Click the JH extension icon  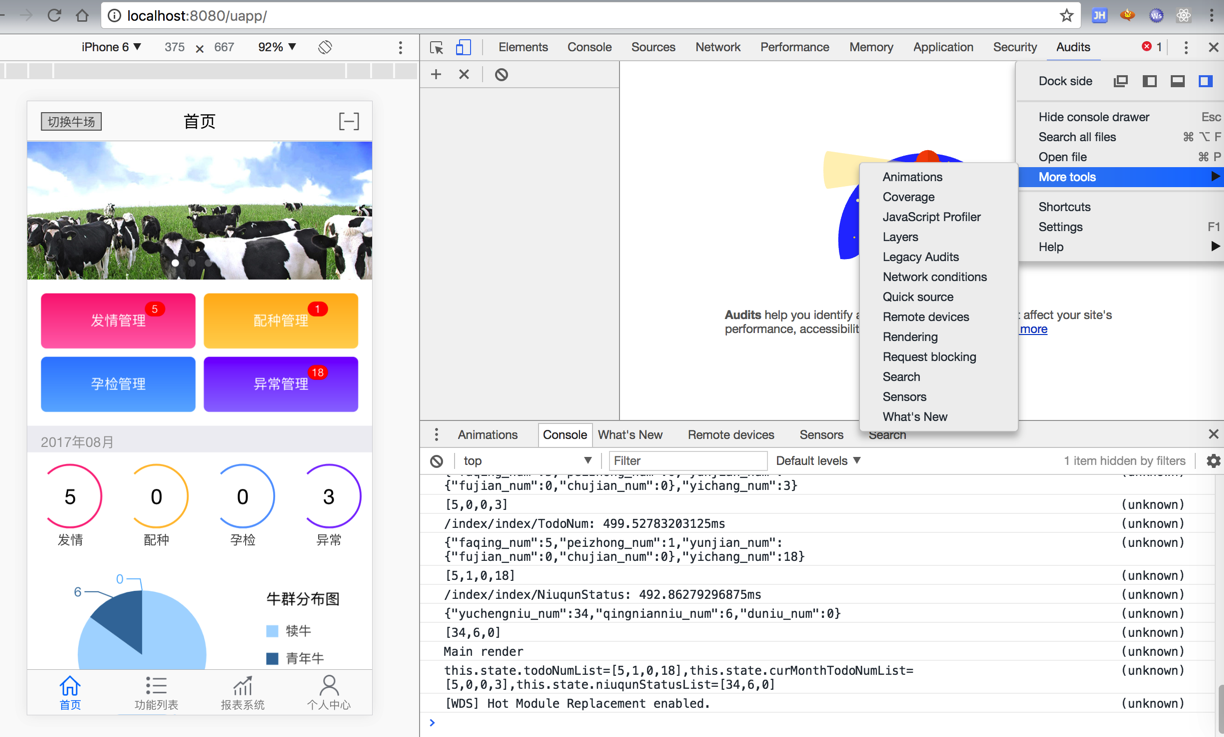pos(1099,15)
